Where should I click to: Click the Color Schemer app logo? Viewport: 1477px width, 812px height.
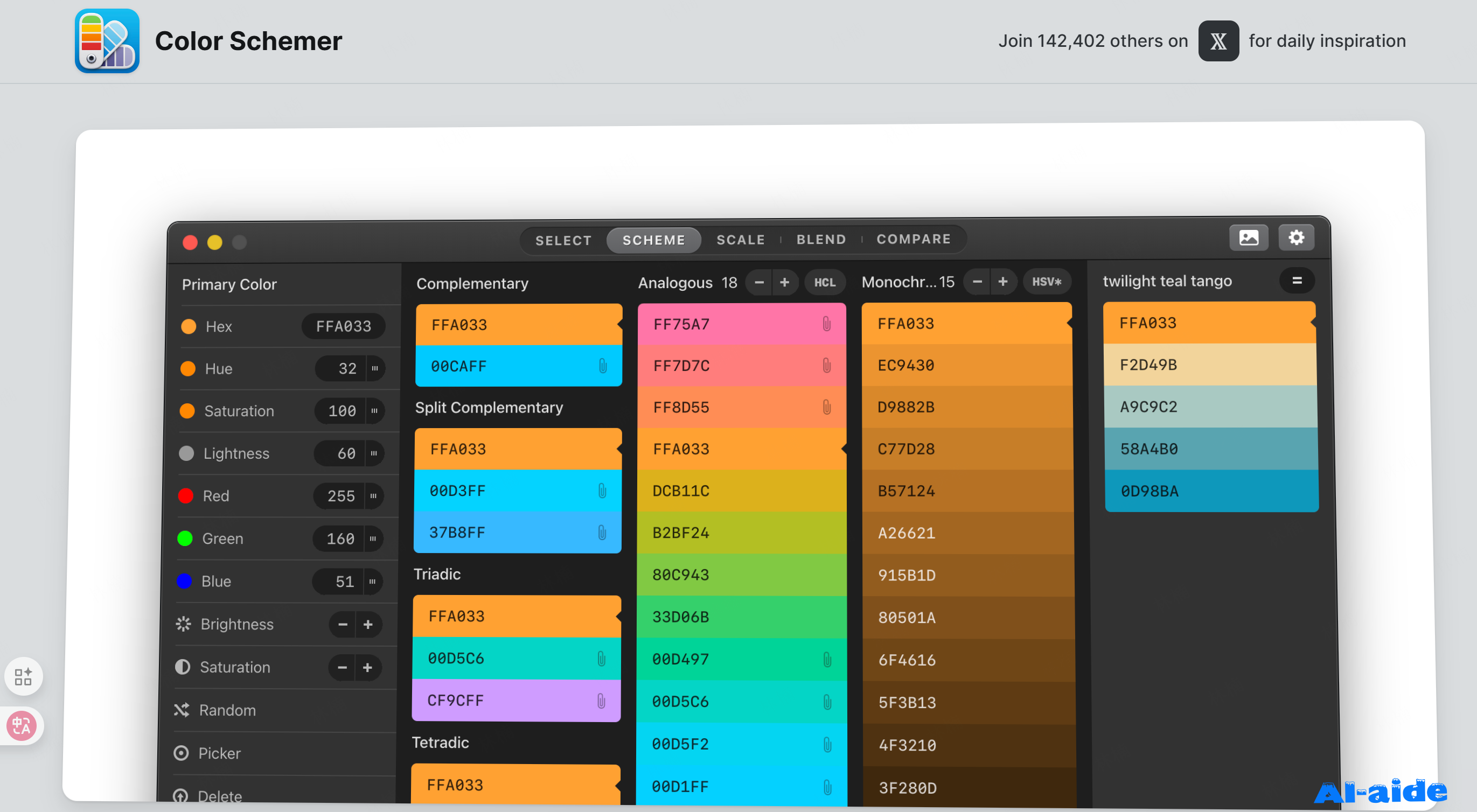tap(107, 41)
